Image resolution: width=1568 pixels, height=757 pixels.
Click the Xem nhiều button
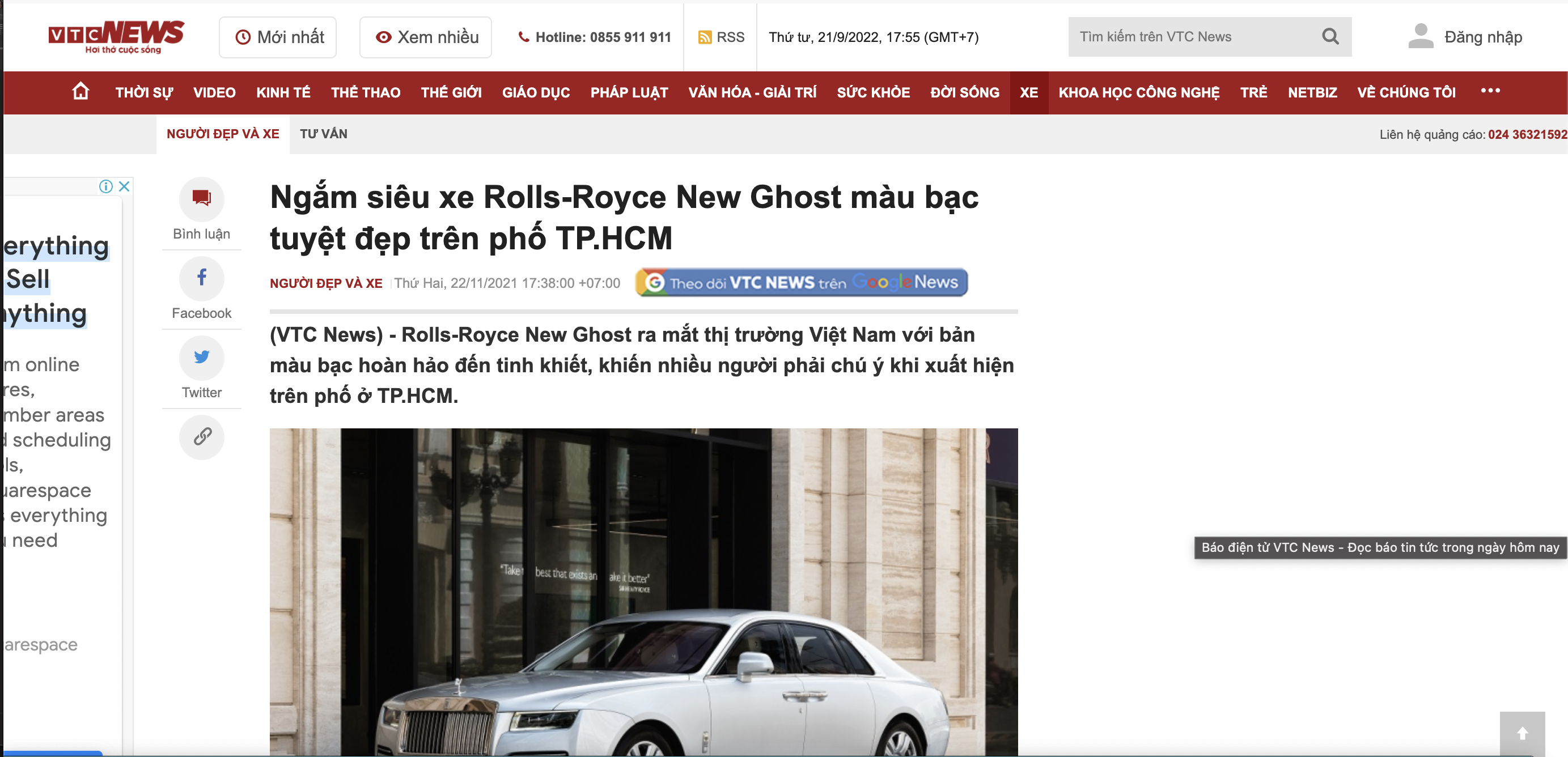(x=426, y=37)
